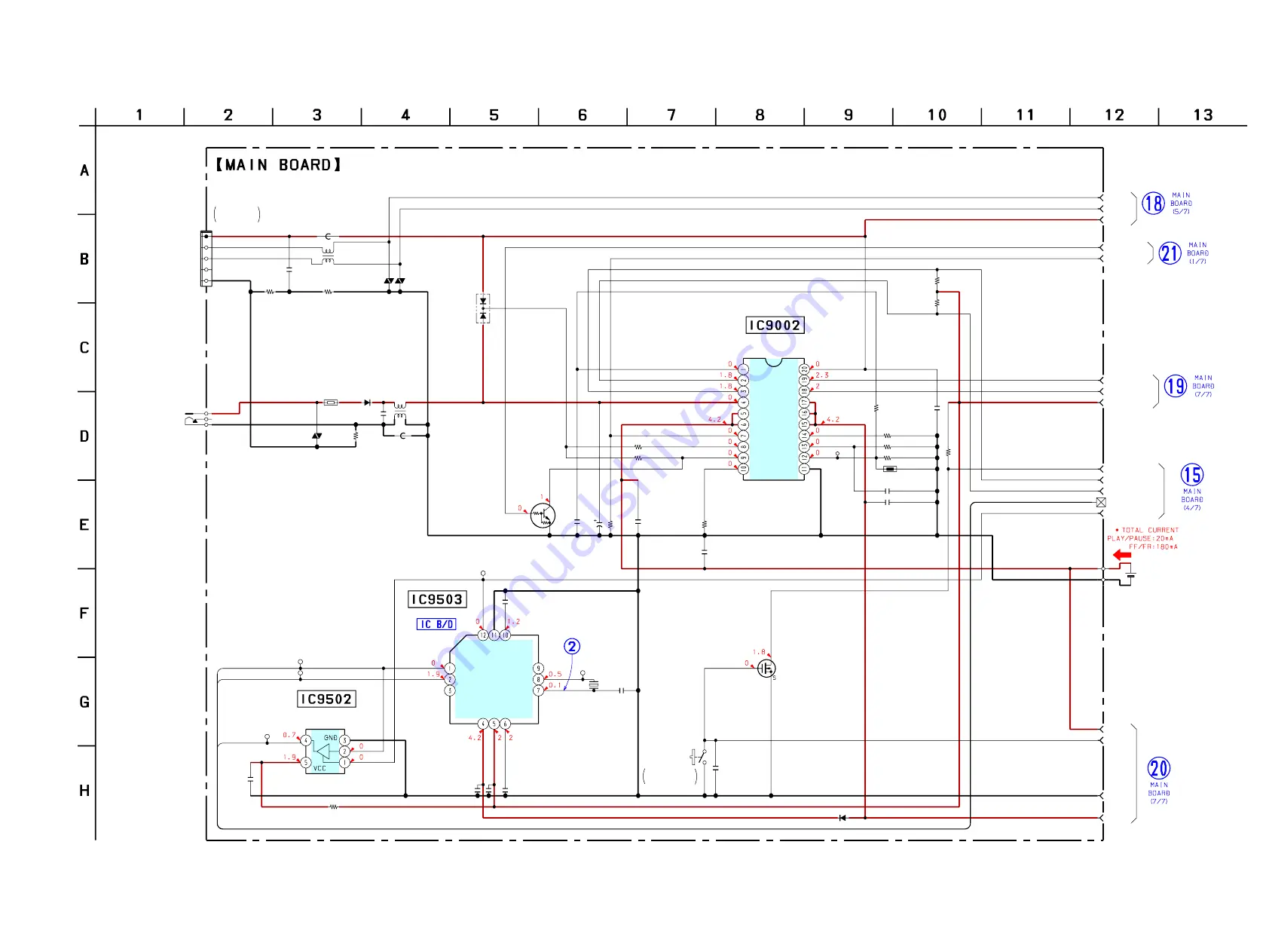Select the IC9503 label box
This screenshot has width=1266, height=952.
point(437,599)
